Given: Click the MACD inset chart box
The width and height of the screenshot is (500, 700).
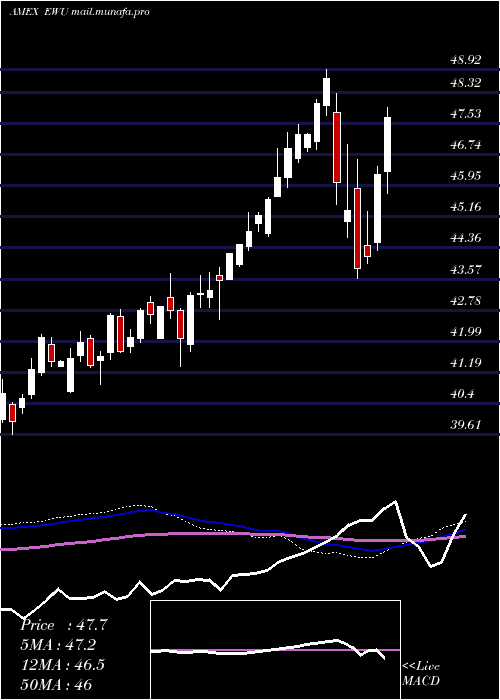Looking at the screenshot, I should tap(275, 650).
